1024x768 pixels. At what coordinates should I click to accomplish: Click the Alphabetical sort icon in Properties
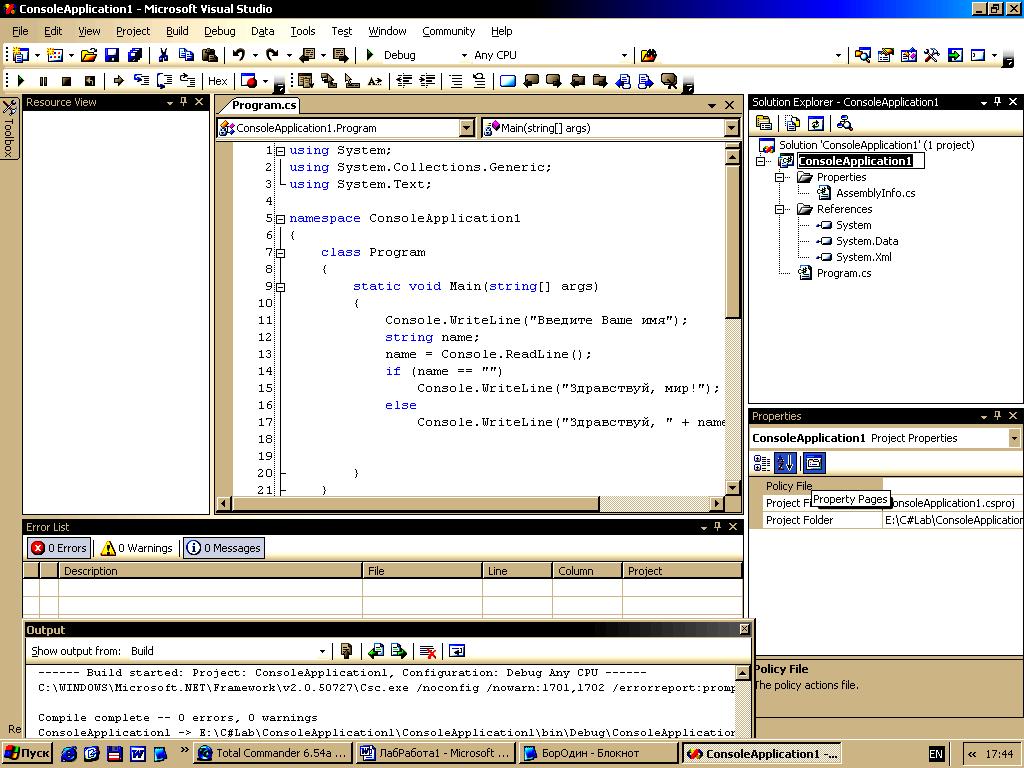coord(785,463)
